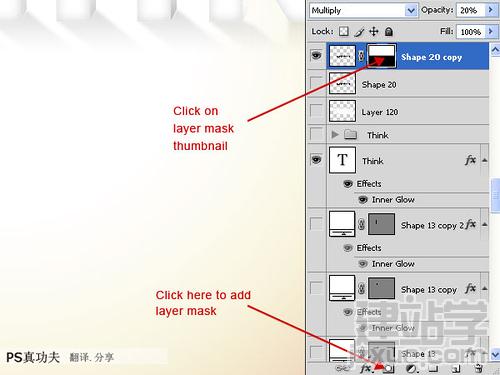Click the Lock transparent pixels icon
This screenshot has width=500, height=375.
(344, 32)
